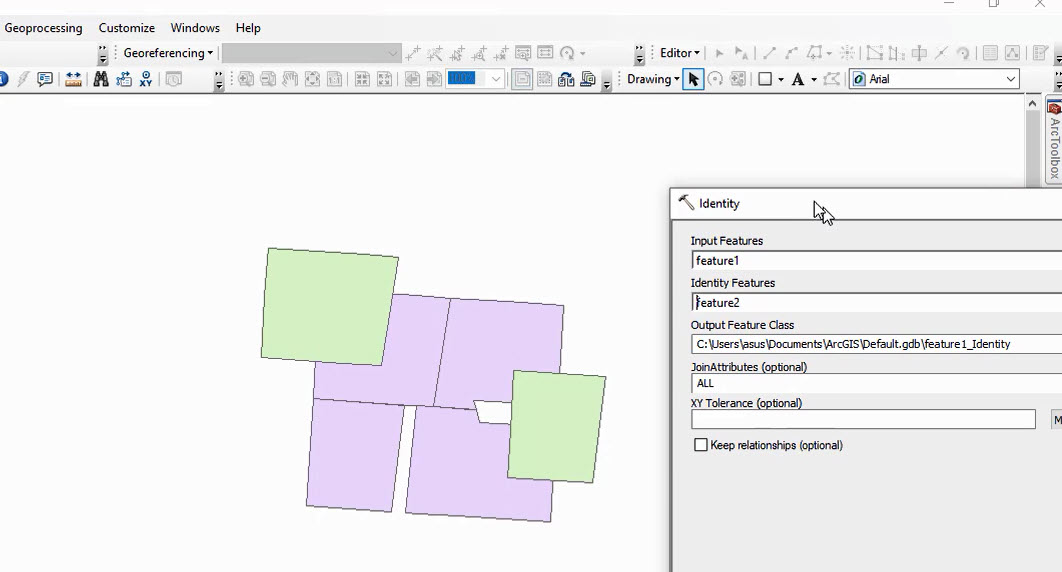
Task: Open the HTML Popup tool
Action: (45, 79)
